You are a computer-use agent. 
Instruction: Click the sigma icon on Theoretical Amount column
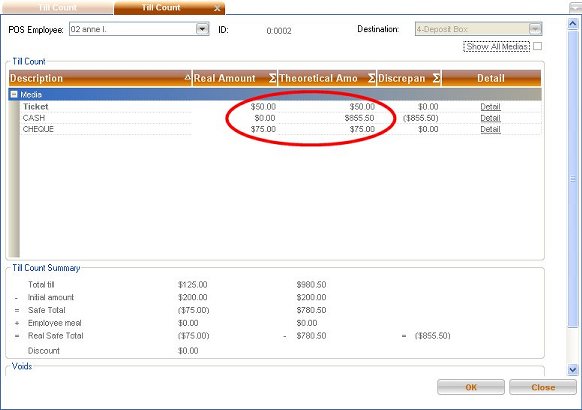[371, 78]
